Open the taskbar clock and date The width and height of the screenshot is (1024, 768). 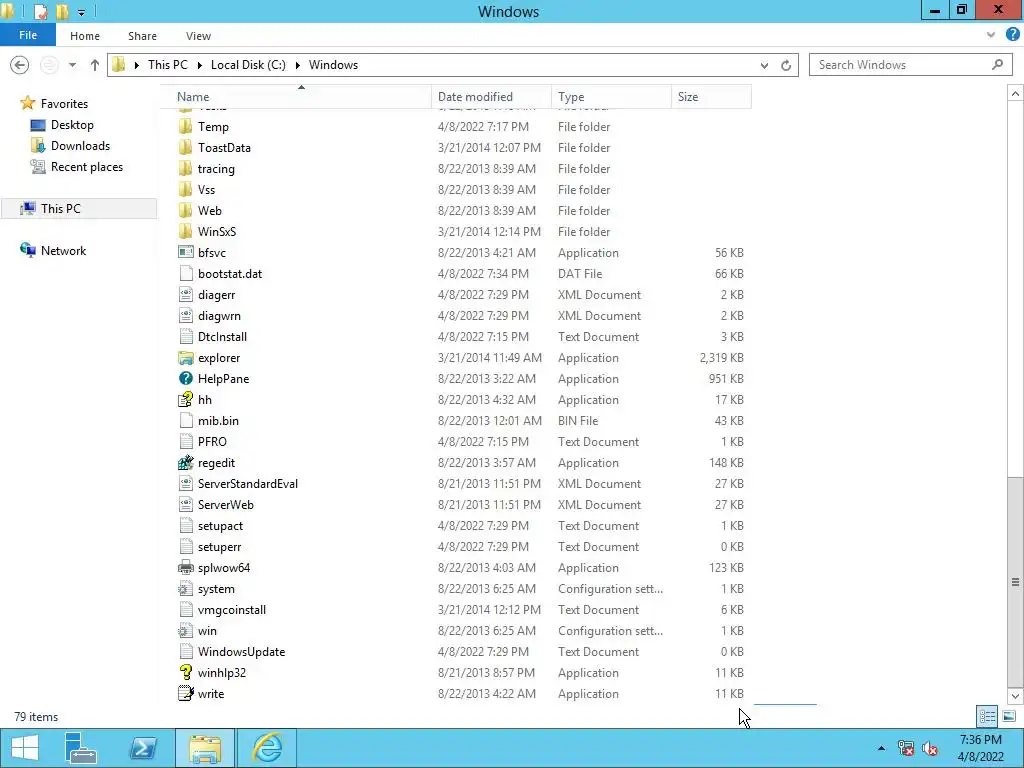click(x=980, y=748)
